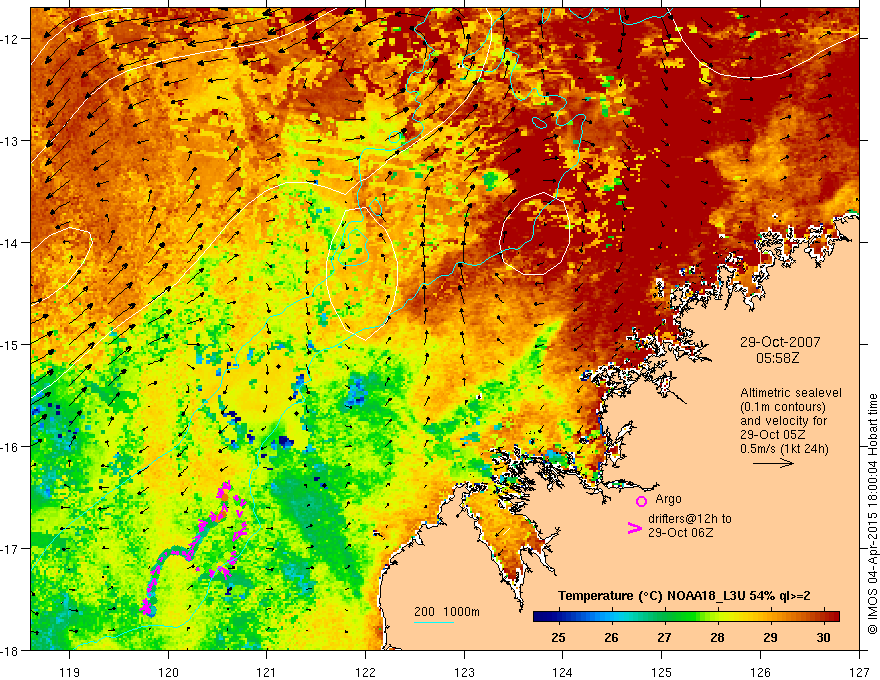Click the 29 value on temperature scale
The width and height of the screenshot is (880, 680).
[771, 638]
